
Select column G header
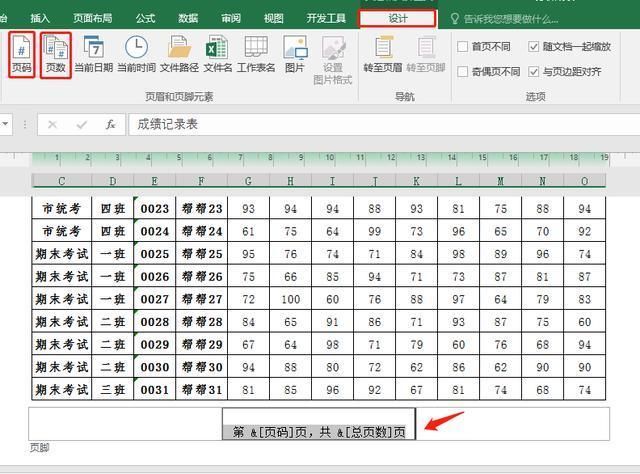point(248,181)
